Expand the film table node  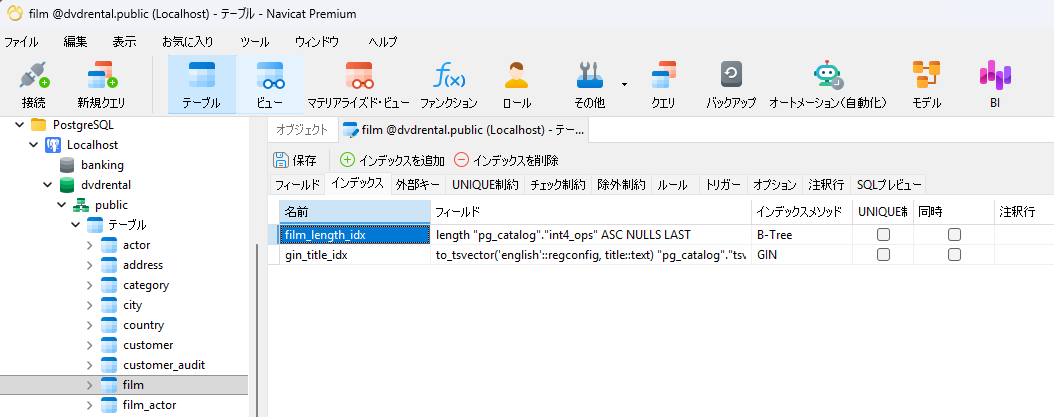(x=89, y=385)
